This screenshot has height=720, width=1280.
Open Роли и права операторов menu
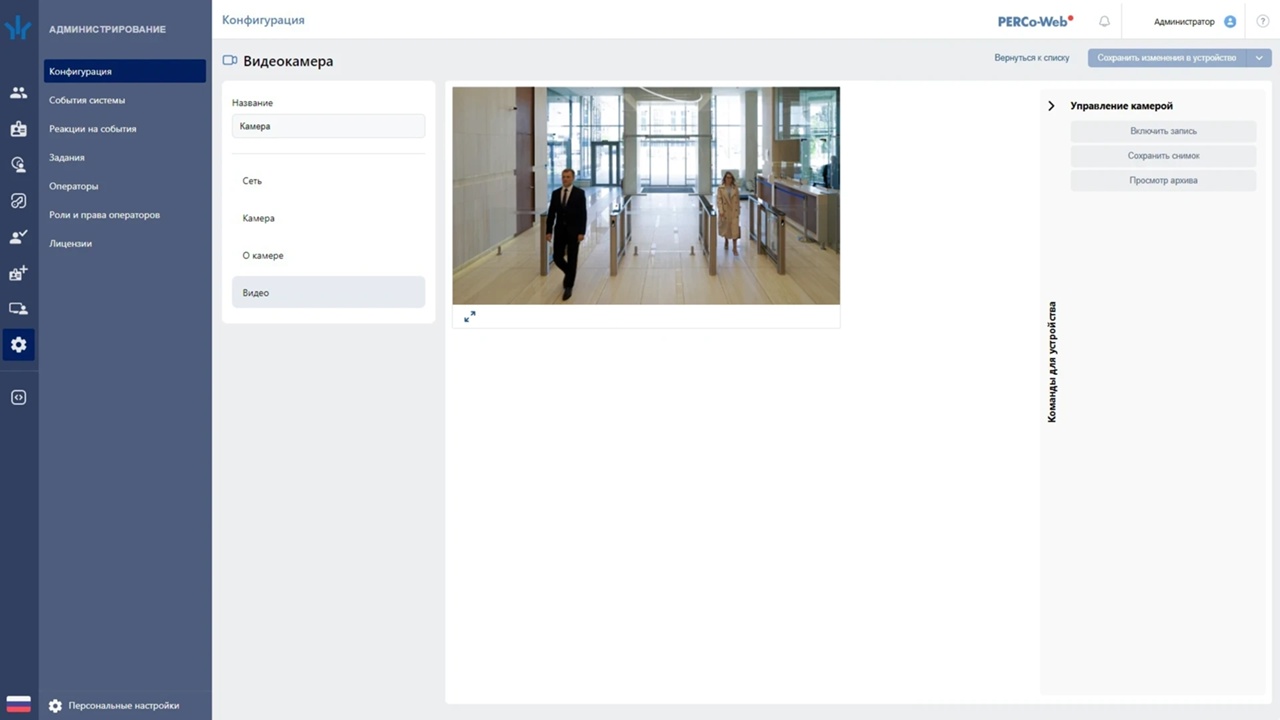point(104,215)
